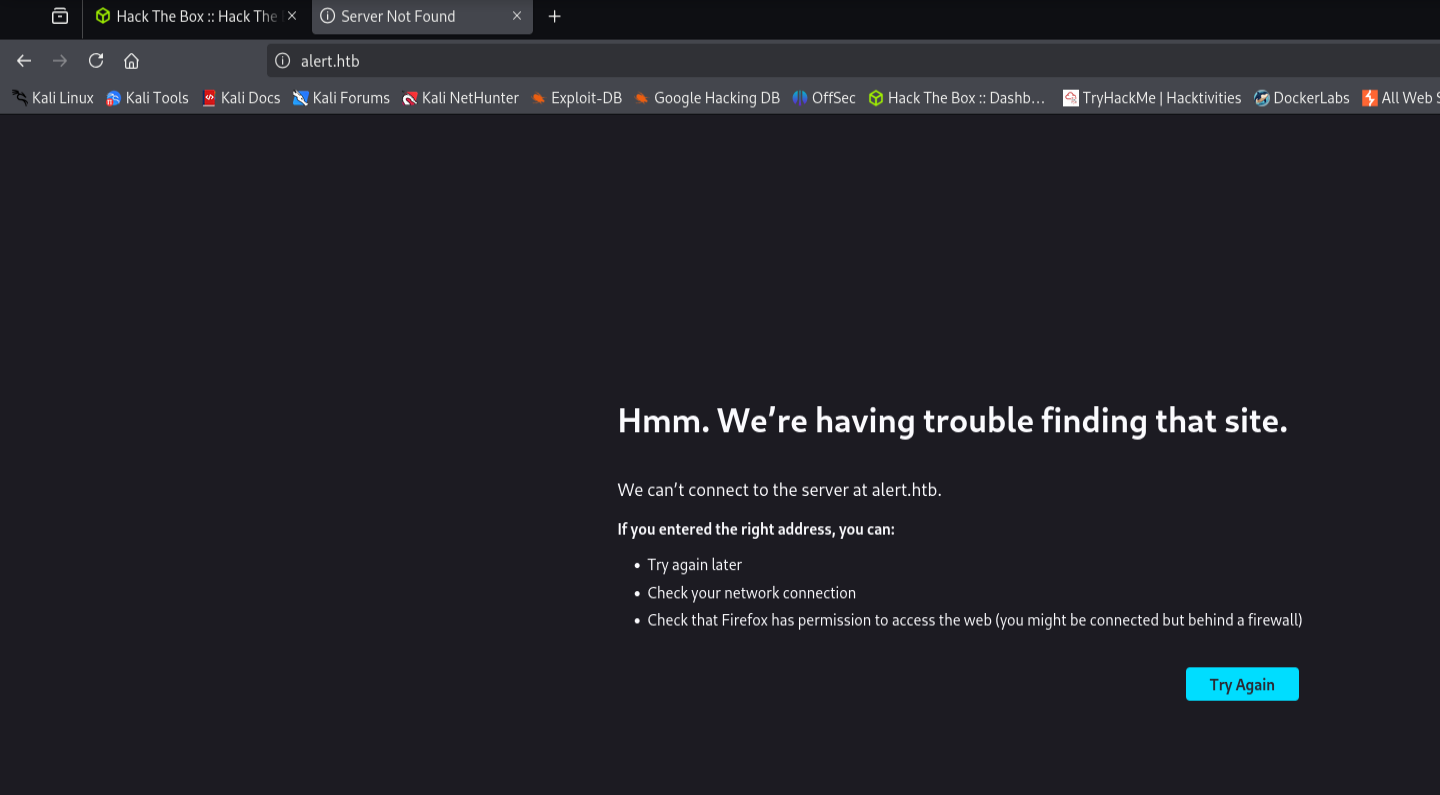Image resolution: width=1440 pixels, height=795 pixels.
Task: Open the TryHackMe Hacktivities bookmark
Action: (1152, 98)
